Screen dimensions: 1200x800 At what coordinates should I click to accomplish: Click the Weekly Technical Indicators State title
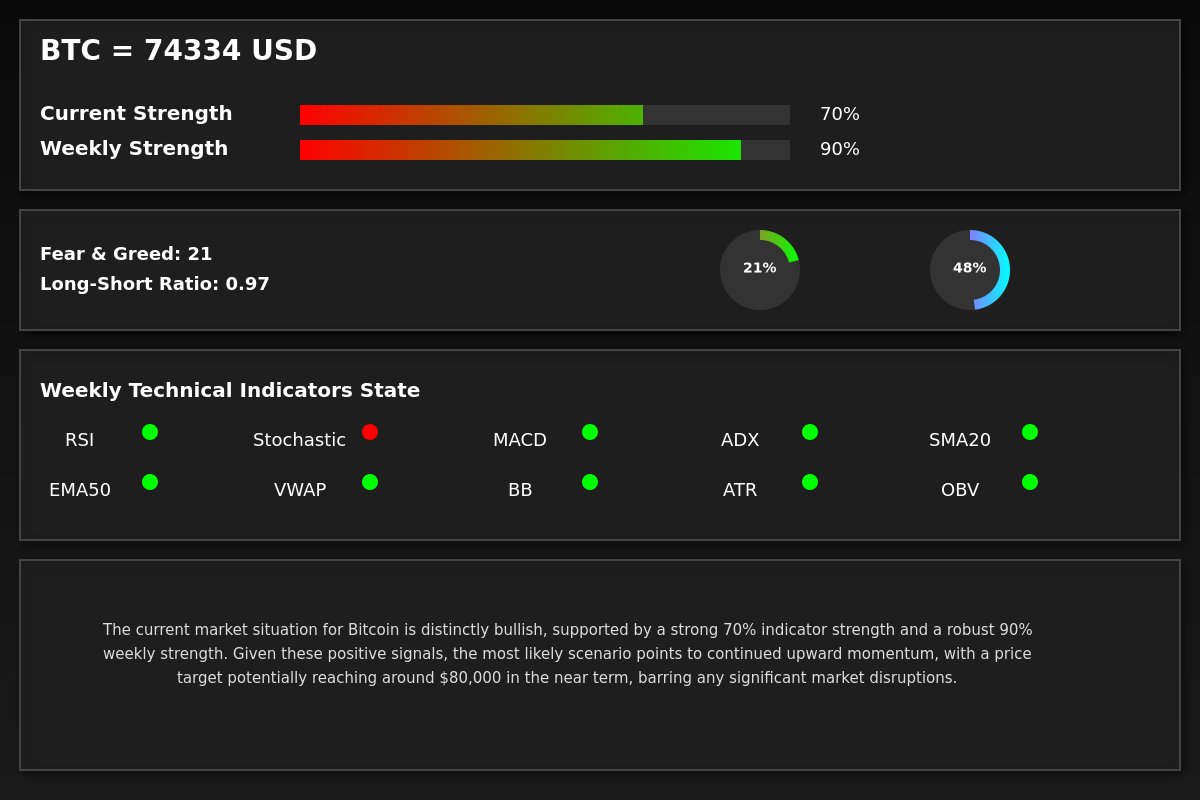click(230, 391)
